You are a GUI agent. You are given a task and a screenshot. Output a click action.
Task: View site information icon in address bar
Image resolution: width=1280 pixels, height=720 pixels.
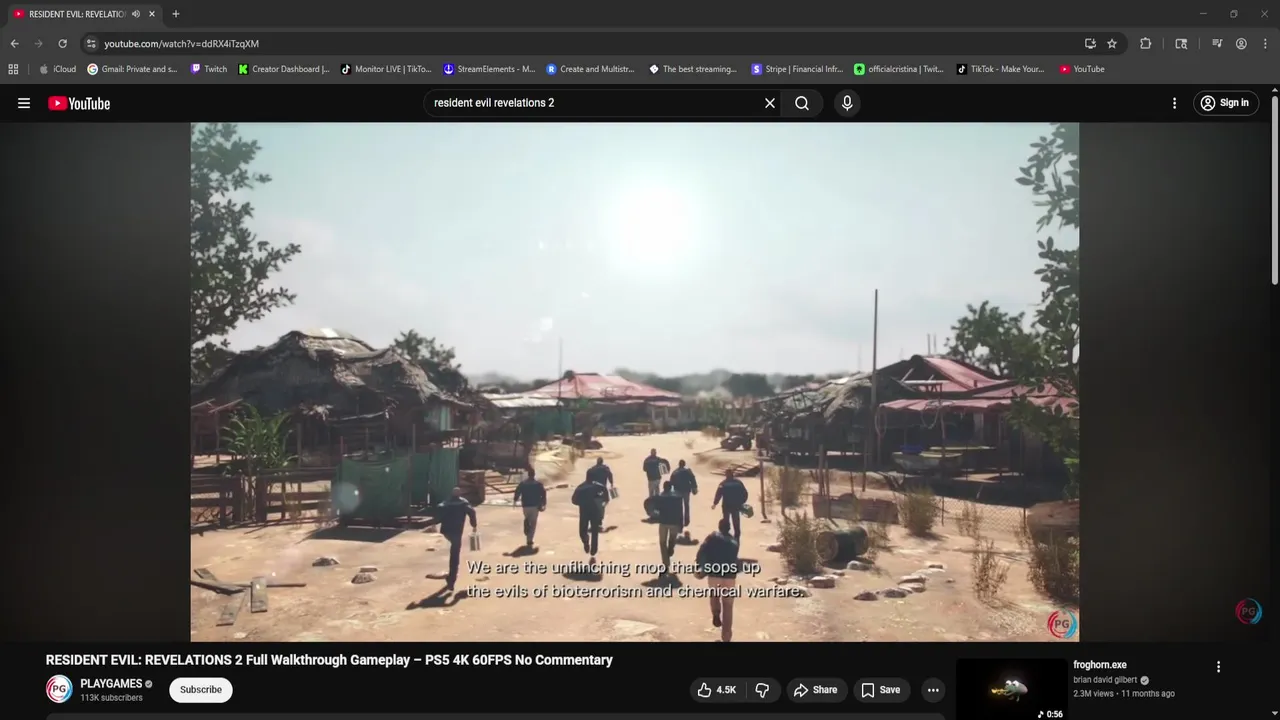[x=91, y=44]
